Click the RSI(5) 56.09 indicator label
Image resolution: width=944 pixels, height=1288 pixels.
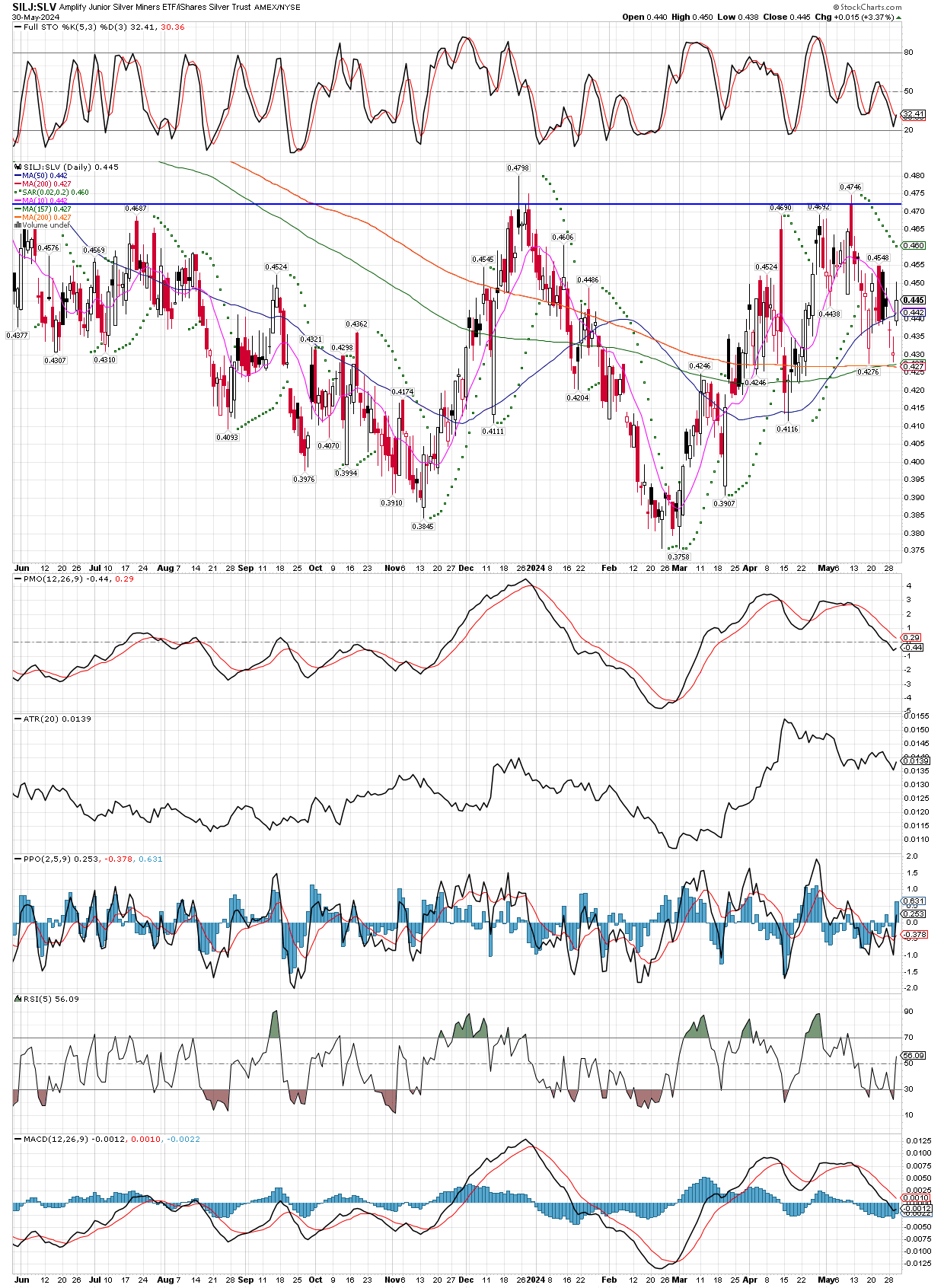51,999
